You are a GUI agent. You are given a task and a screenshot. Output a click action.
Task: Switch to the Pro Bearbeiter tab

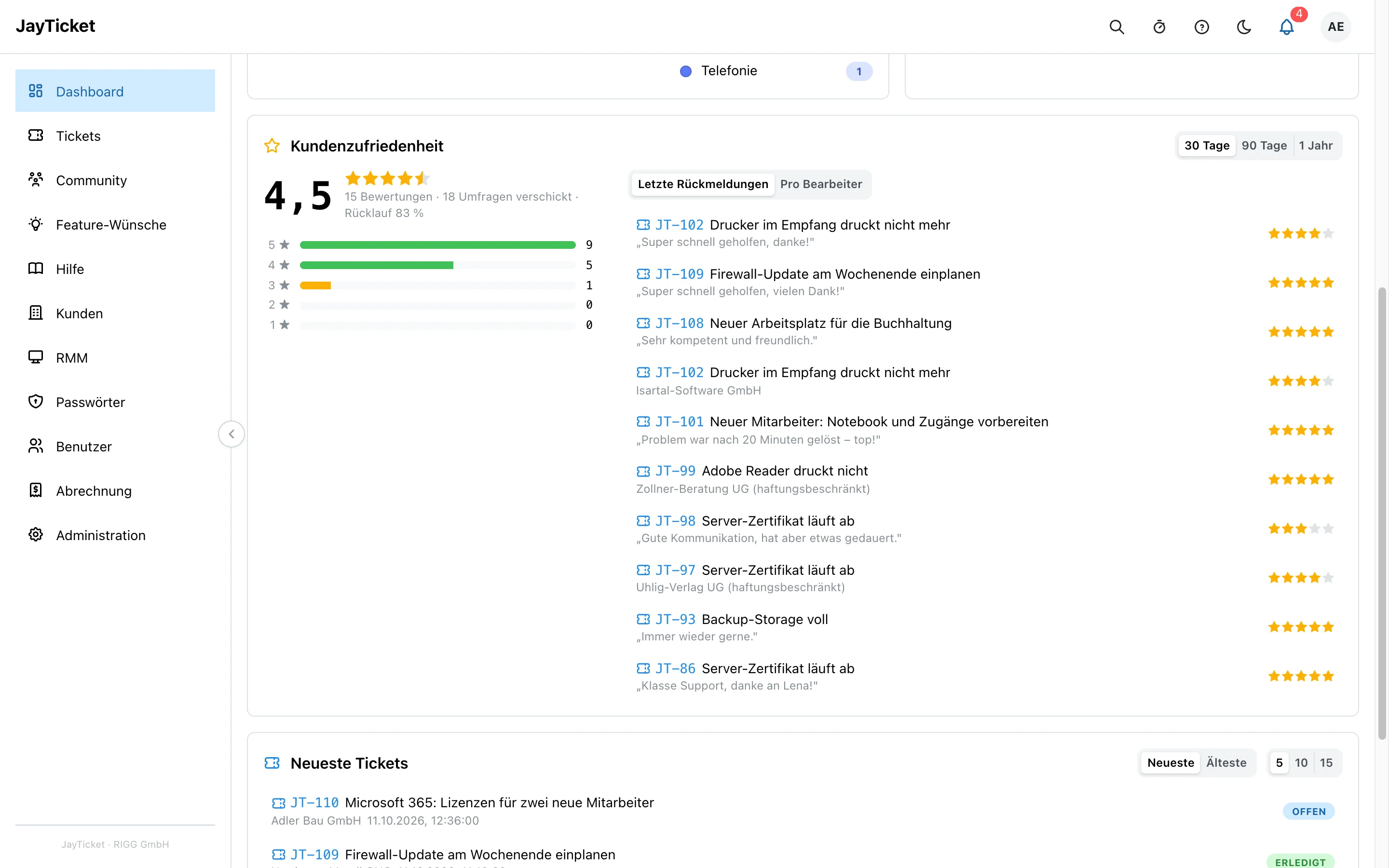(821, 184)
